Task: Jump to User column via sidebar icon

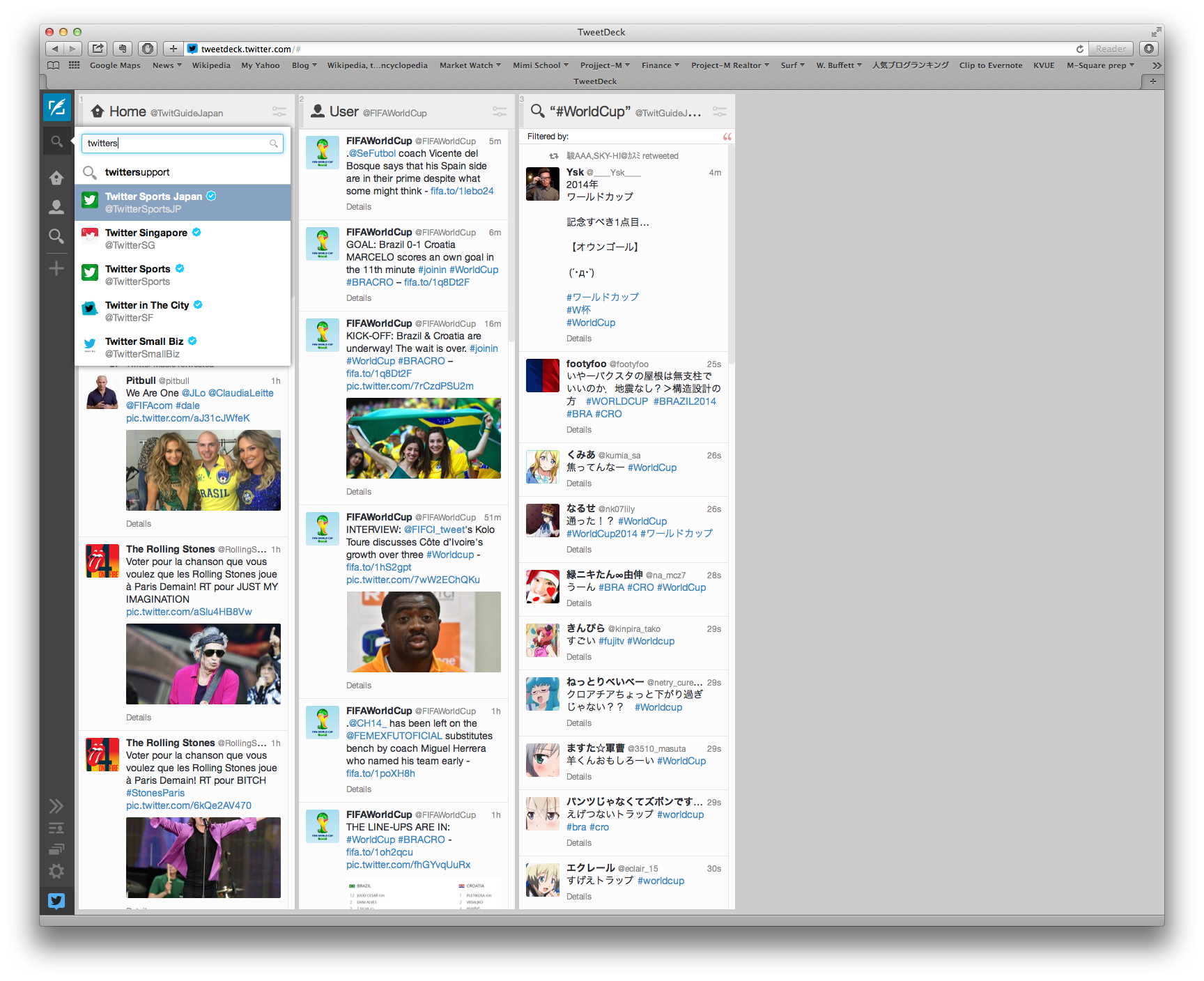Action: coord(56,207)
